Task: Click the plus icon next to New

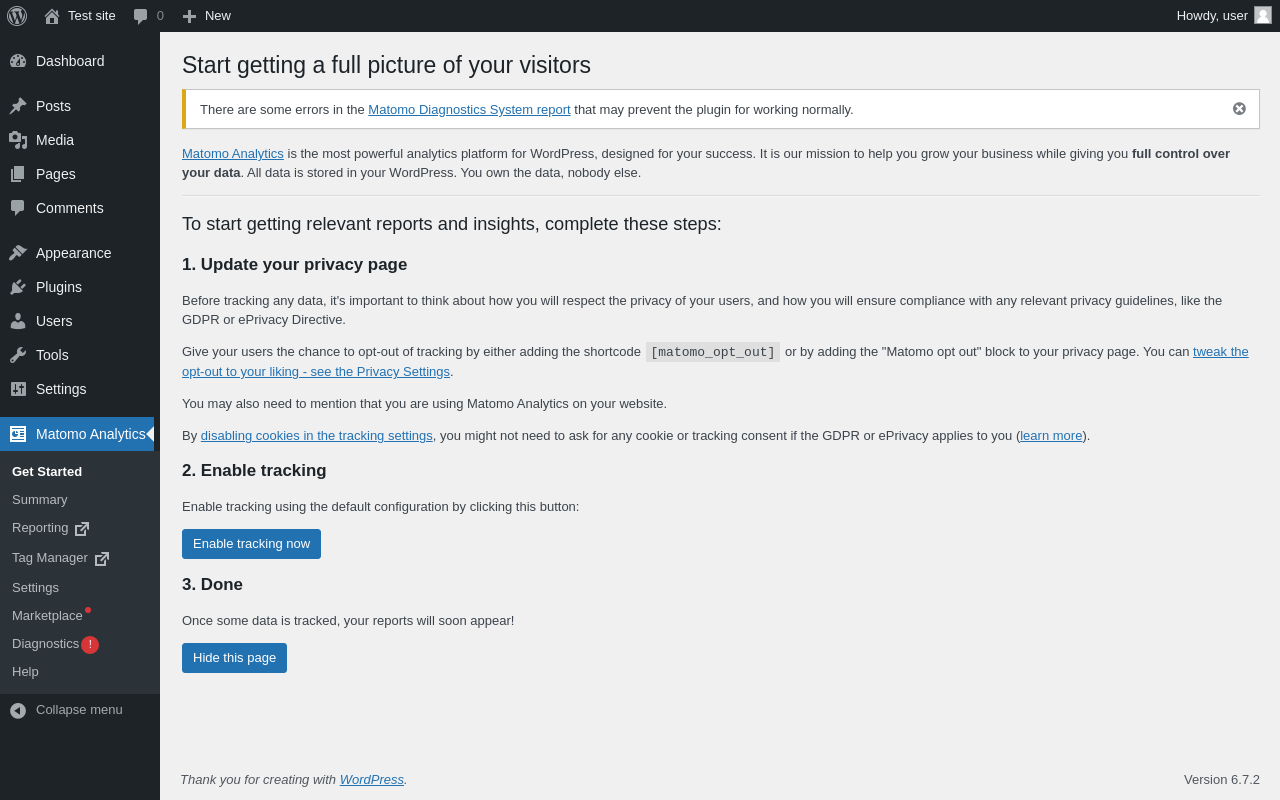Action: 189,16
